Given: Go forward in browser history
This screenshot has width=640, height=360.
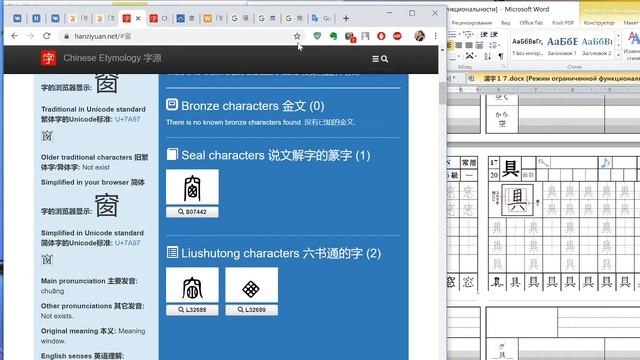Looking at the screenshot, I should pyautogui.click(x=31, y=36).
